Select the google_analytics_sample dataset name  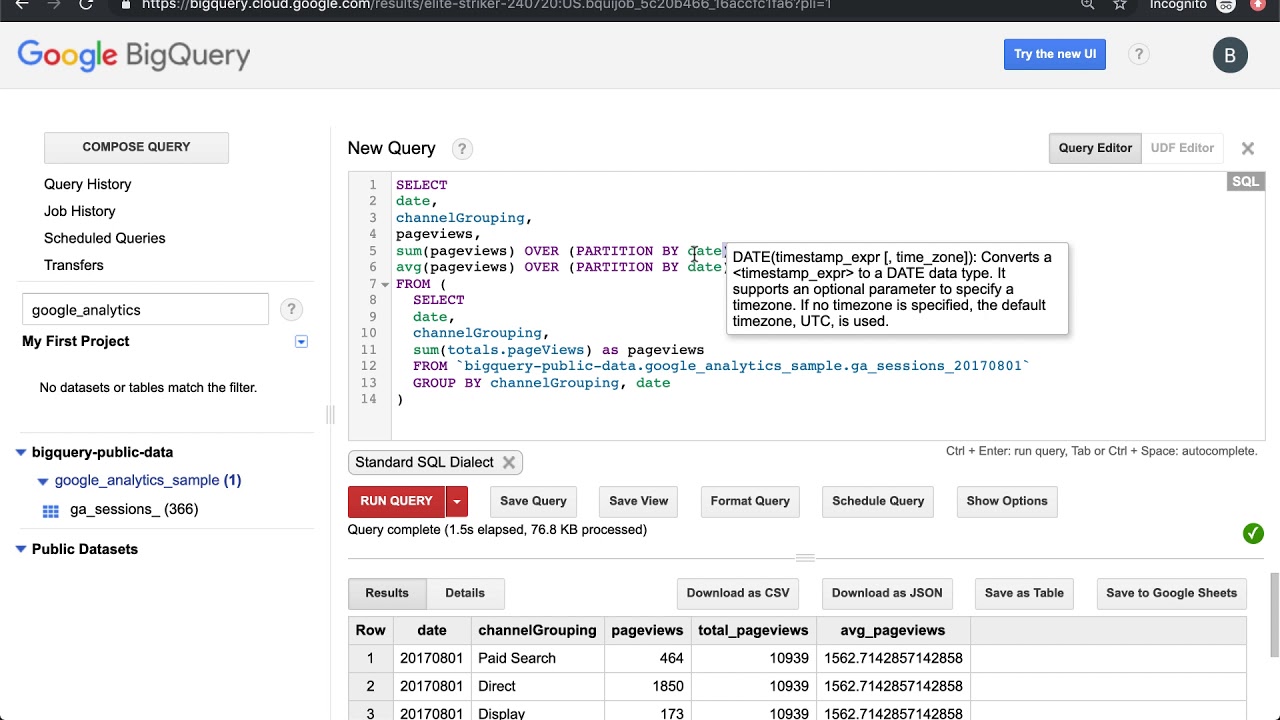[137, 481]
